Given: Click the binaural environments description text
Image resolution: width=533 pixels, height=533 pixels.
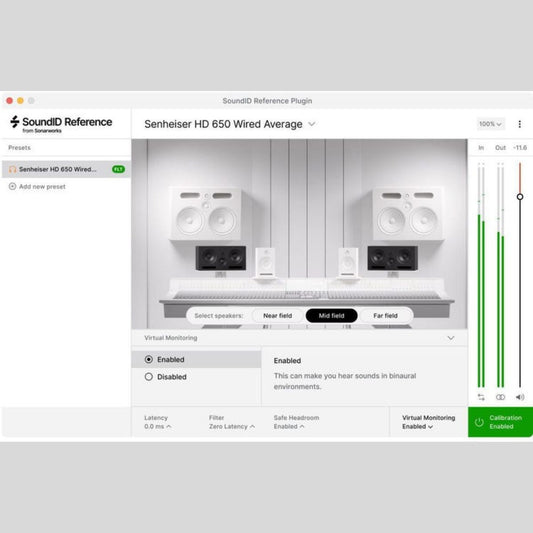Looking at the screenshot, I should pyautogui.click(x=345, y=381).
